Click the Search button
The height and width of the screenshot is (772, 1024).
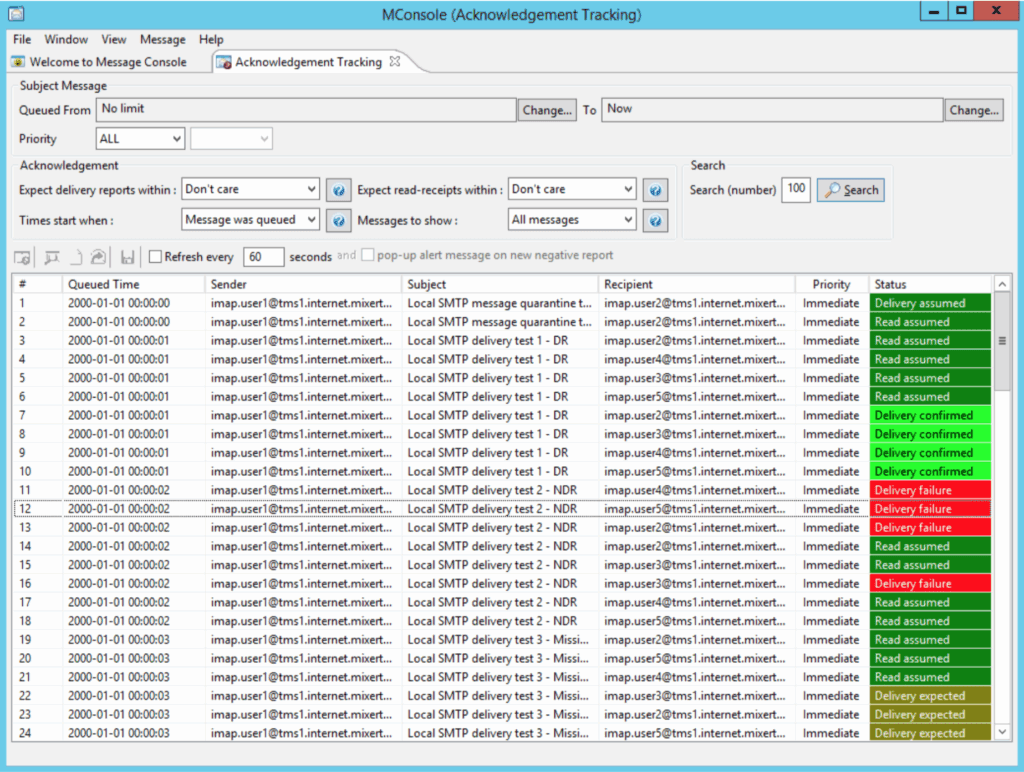click(x=851, y=190)
